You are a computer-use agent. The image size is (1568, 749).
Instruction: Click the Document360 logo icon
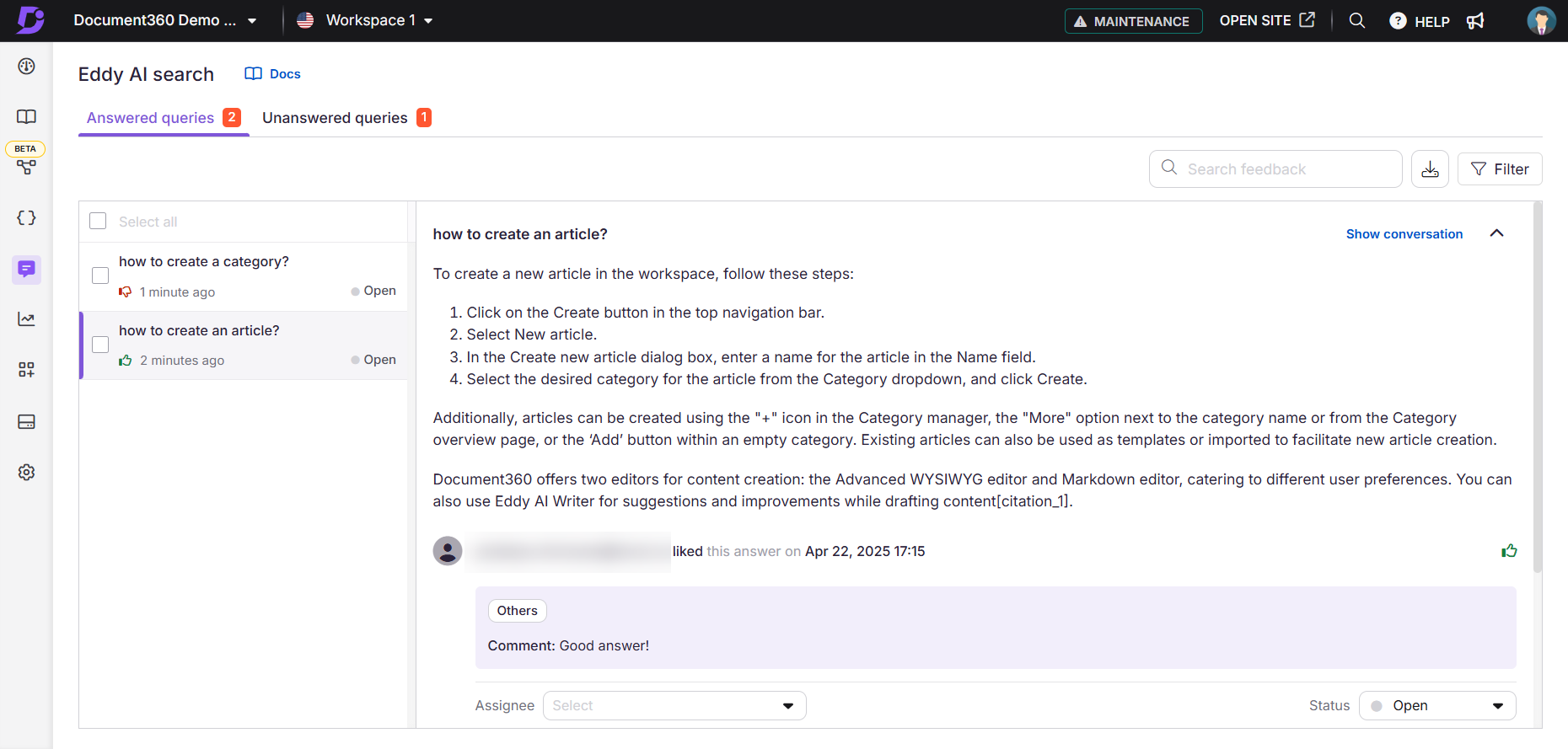[30, 19]
